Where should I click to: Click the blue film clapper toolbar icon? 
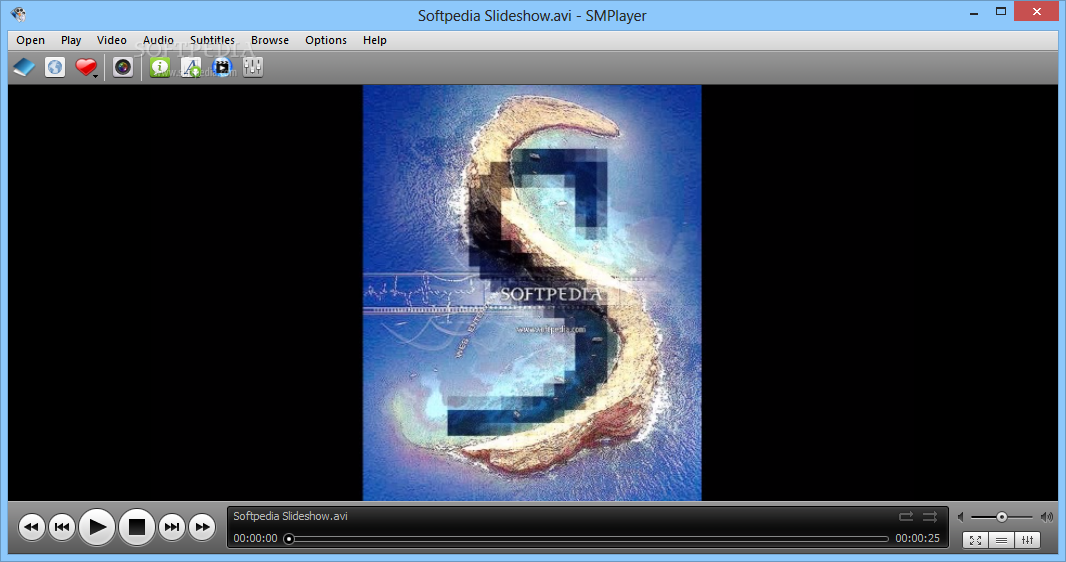222,67
